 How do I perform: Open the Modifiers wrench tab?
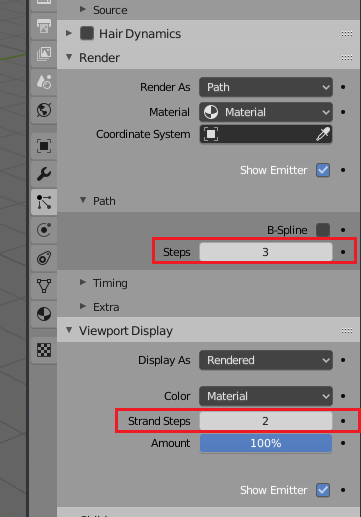[44, 174]
